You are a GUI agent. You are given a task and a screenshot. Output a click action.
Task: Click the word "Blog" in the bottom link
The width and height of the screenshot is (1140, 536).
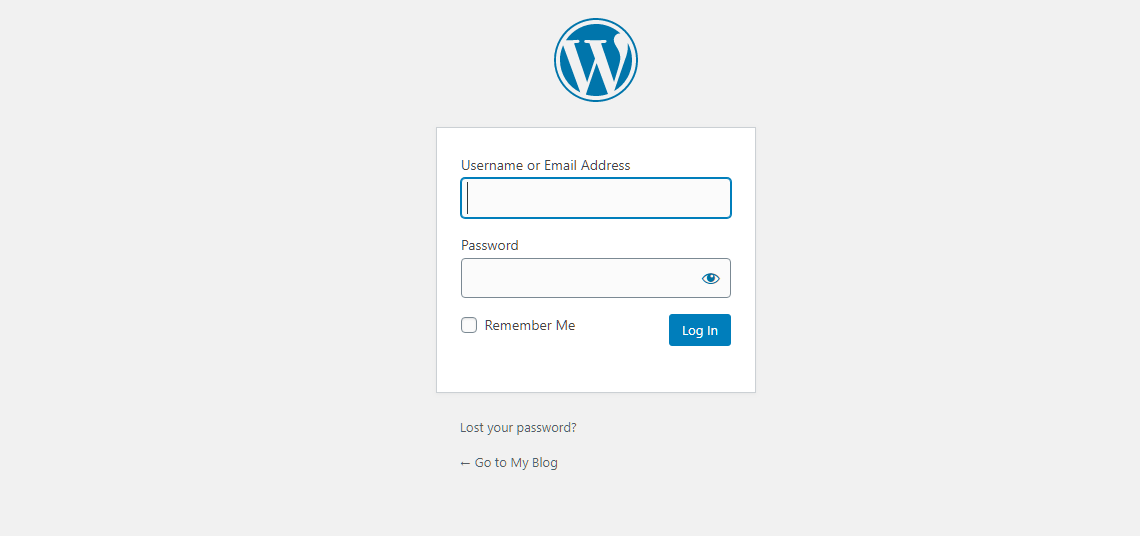(x=545, y=462)
